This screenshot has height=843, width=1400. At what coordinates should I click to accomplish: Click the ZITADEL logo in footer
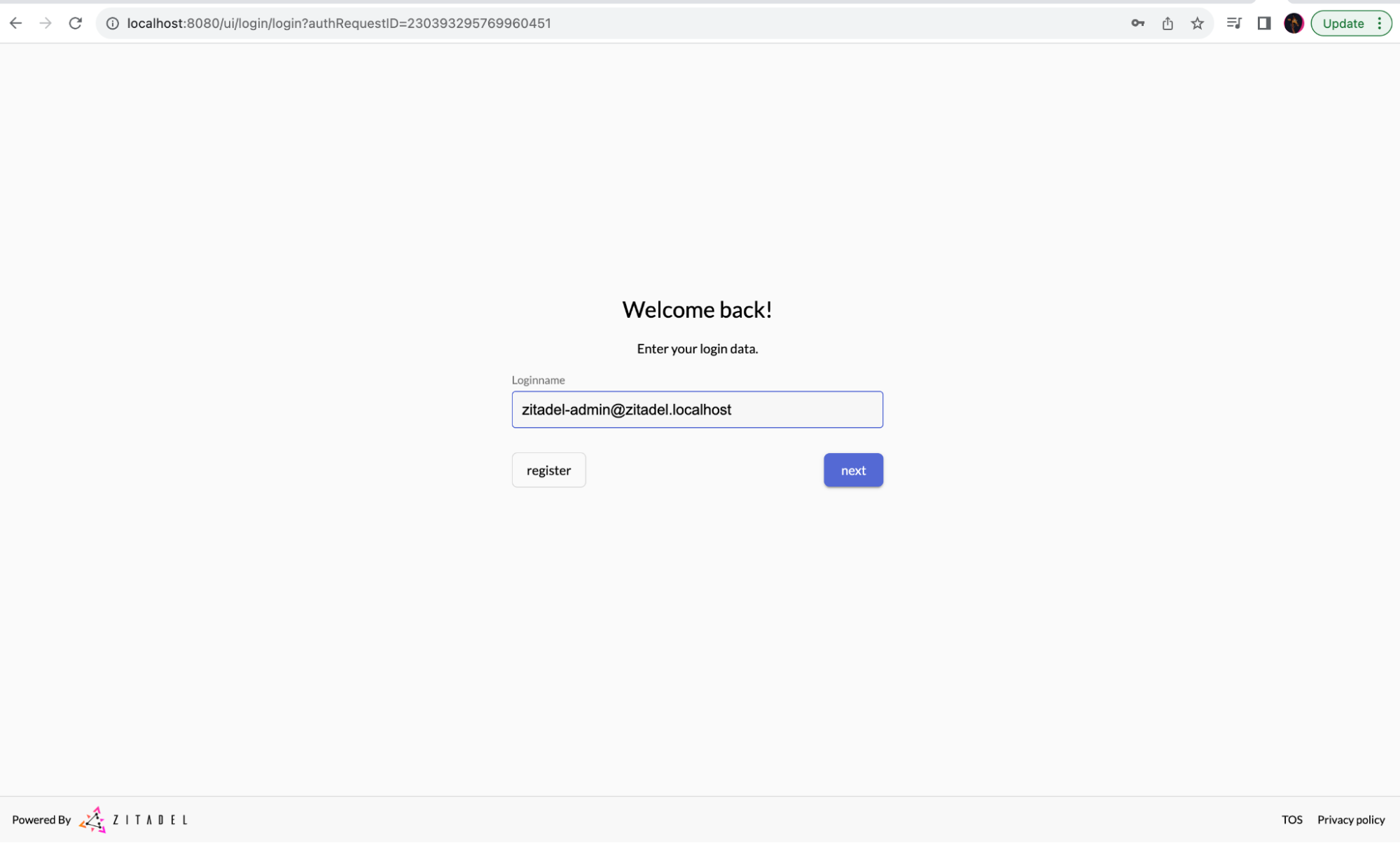pos(133,819)
